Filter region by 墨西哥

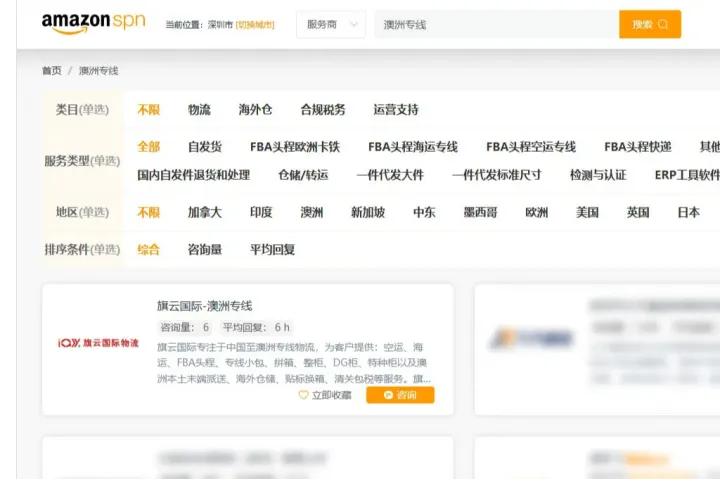coord(480,213)
